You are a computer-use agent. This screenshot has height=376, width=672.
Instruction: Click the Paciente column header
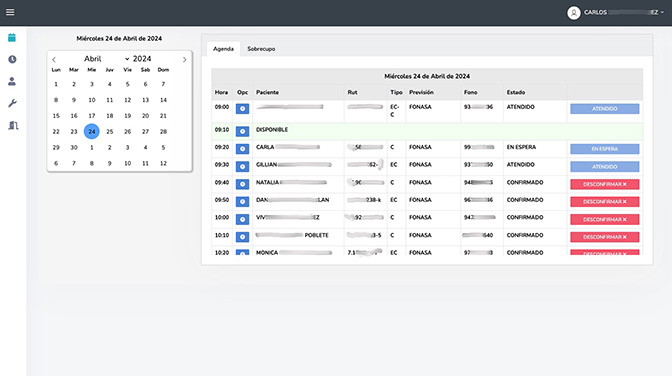[x=267, y=92]
